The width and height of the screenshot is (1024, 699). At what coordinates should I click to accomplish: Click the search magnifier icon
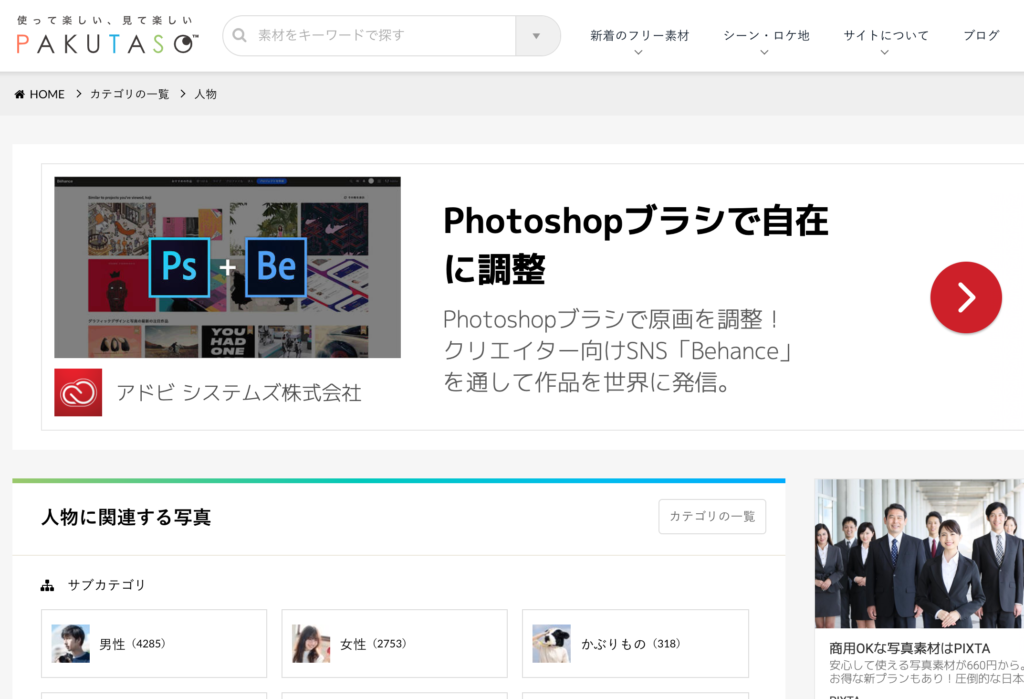[240, 36]
